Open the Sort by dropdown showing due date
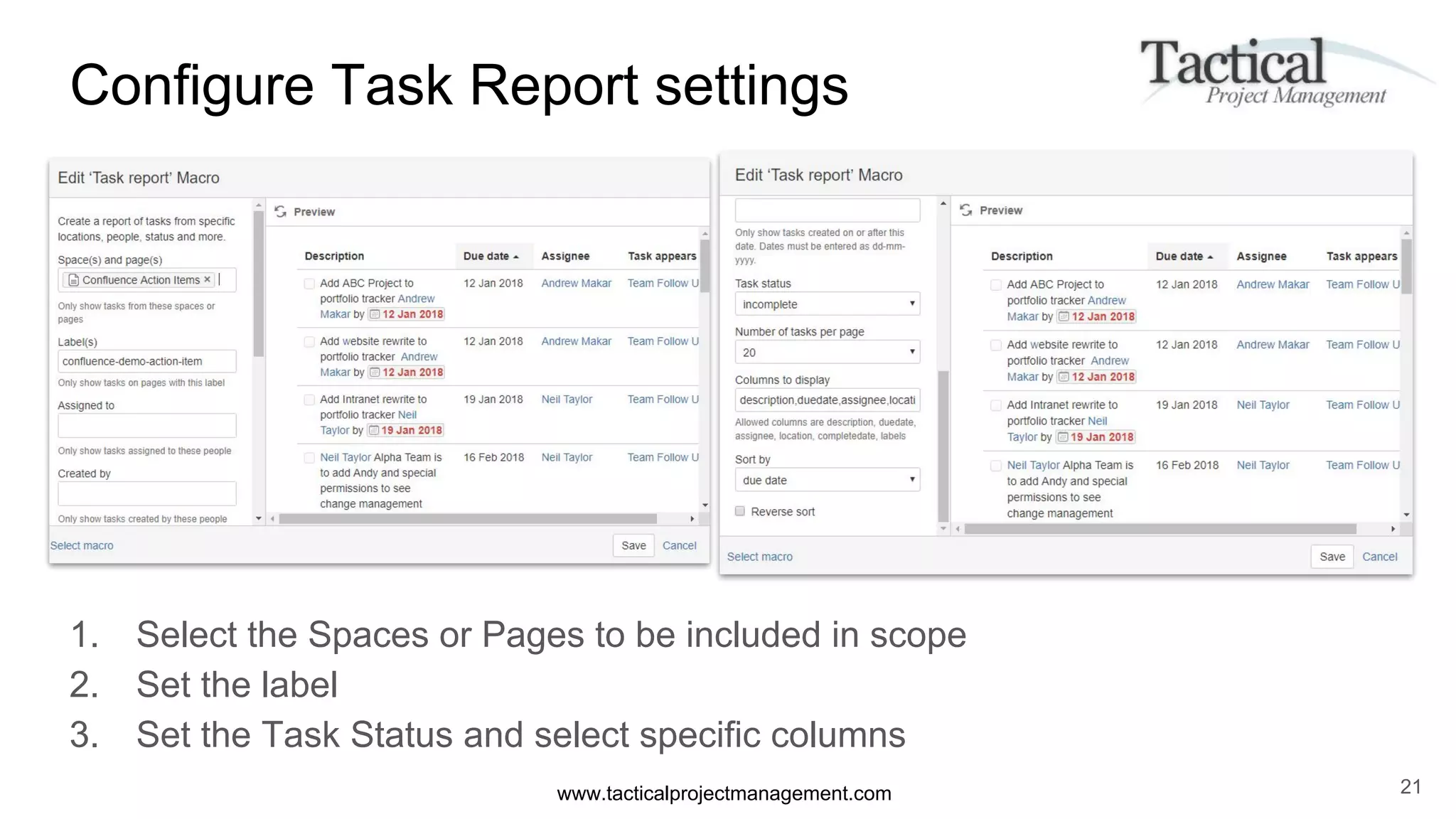 (828, 481)
